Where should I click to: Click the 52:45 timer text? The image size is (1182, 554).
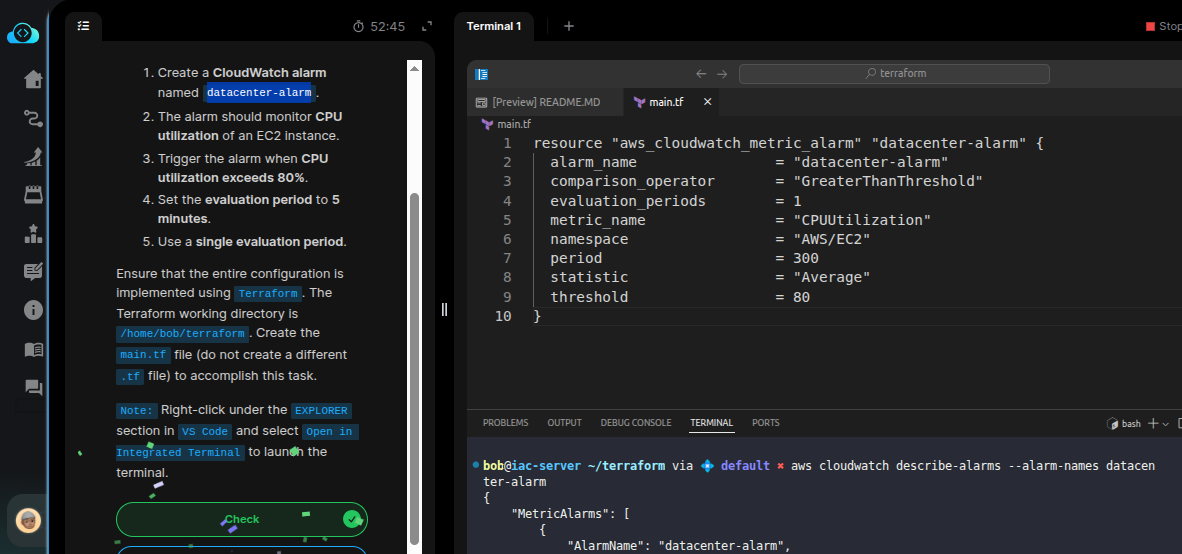(387, 26)
